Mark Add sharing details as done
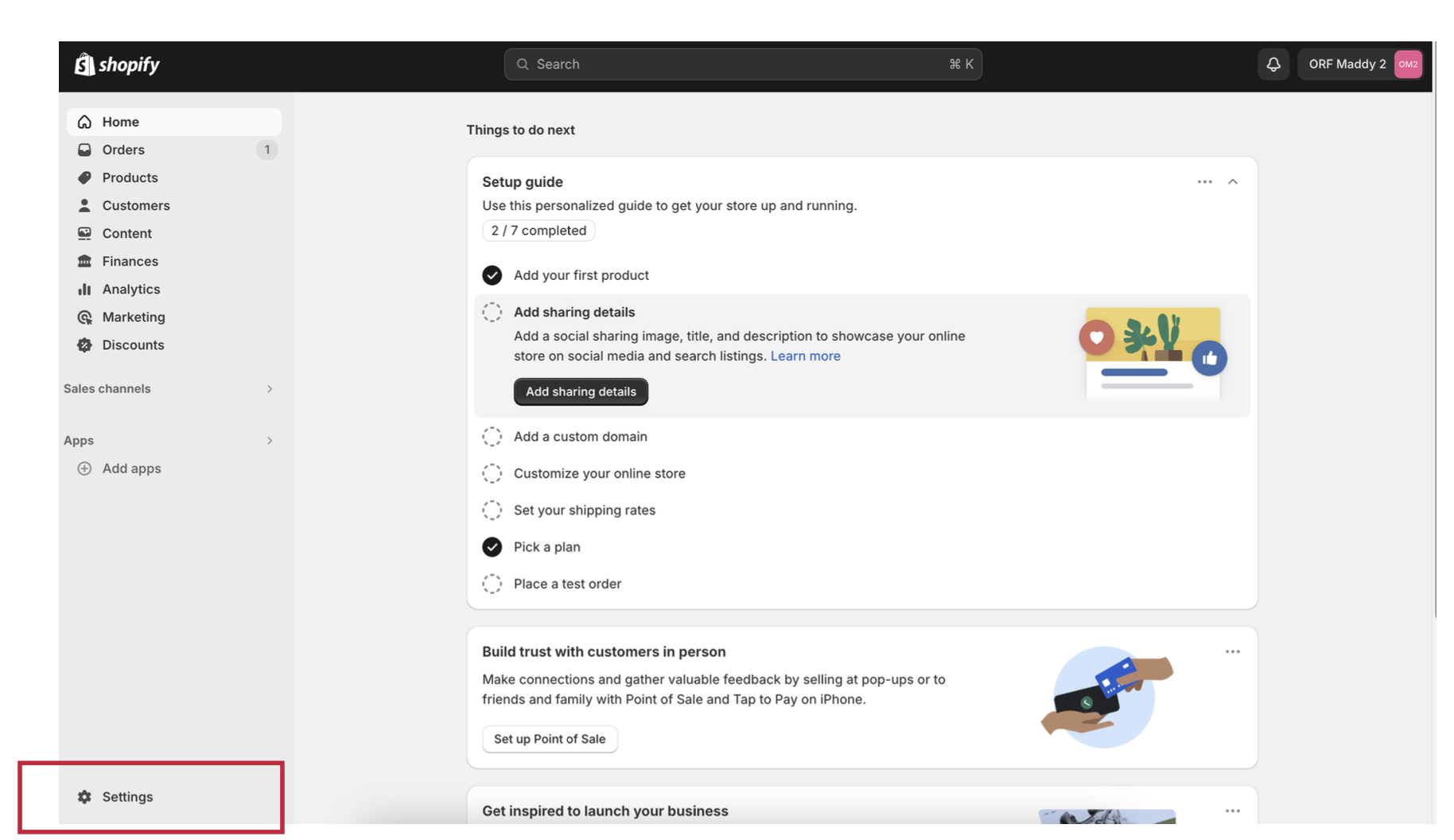1454x840 pixels. pos(492,312)
